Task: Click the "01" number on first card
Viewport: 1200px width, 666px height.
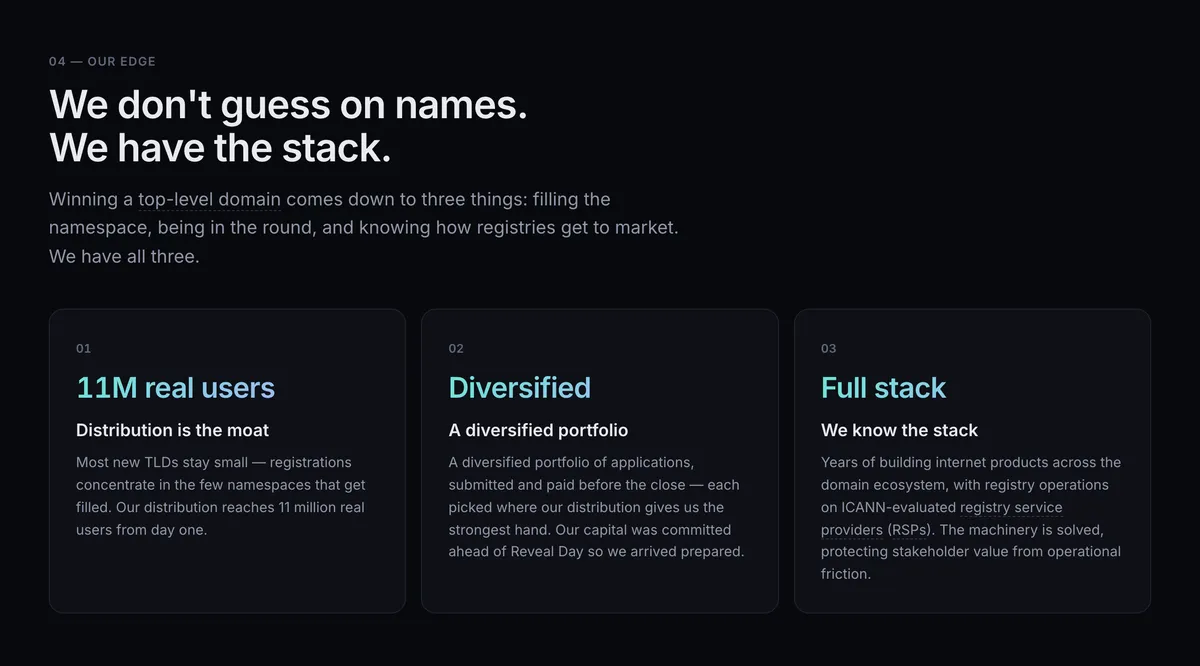Action: tap(83, 348)
